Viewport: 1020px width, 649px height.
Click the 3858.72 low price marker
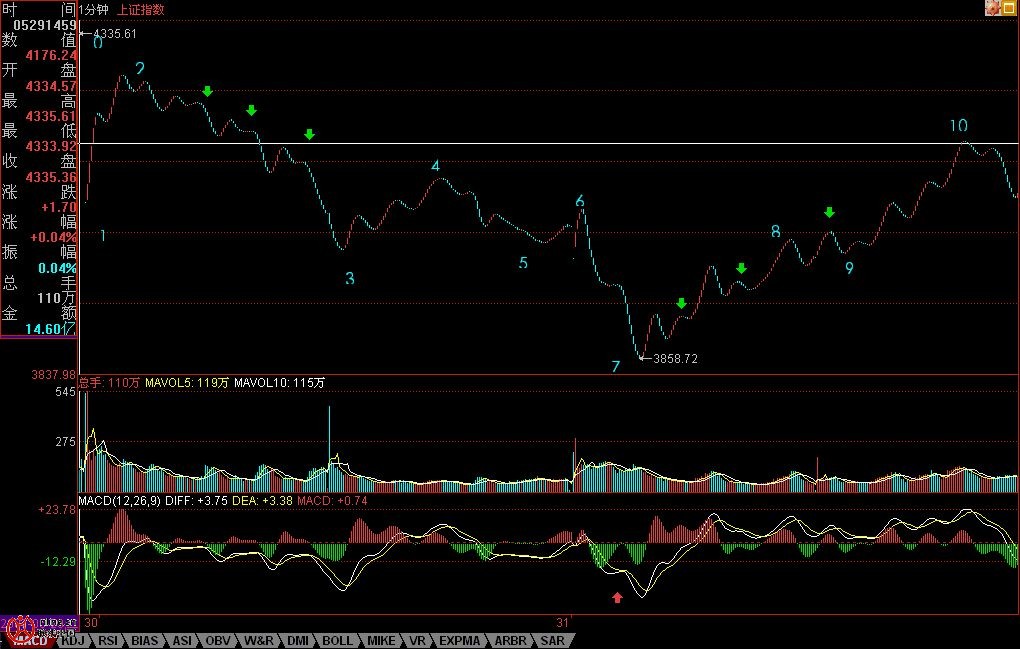[x=674, y=359]
